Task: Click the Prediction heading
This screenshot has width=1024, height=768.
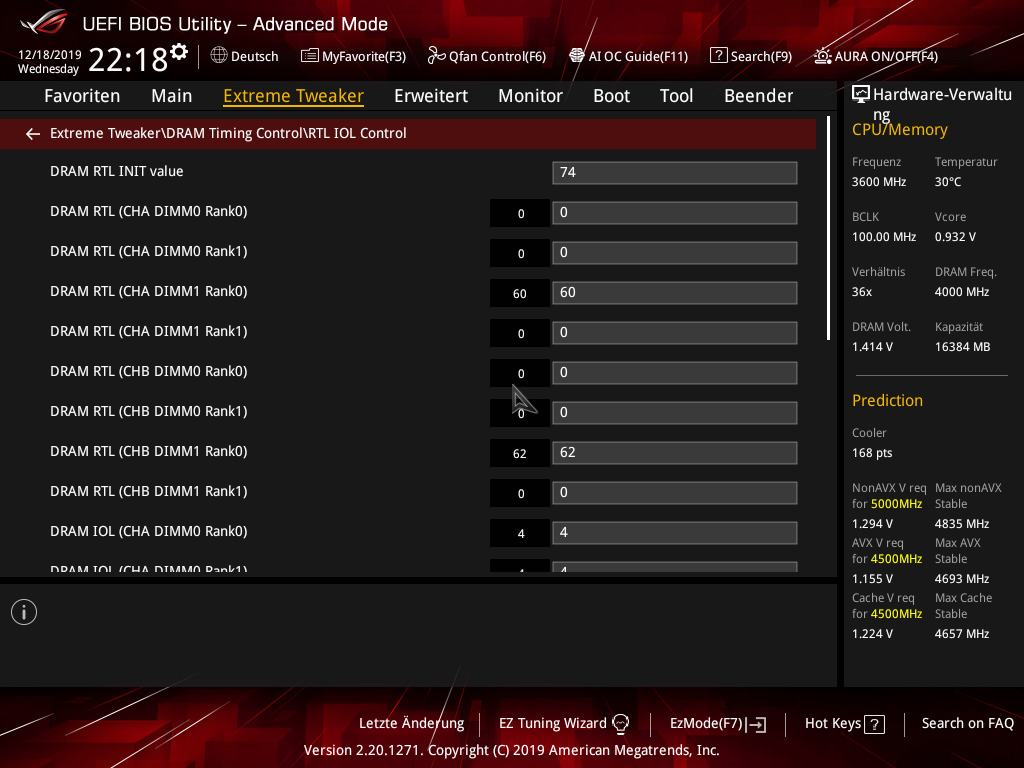Action: click(887, 400)
